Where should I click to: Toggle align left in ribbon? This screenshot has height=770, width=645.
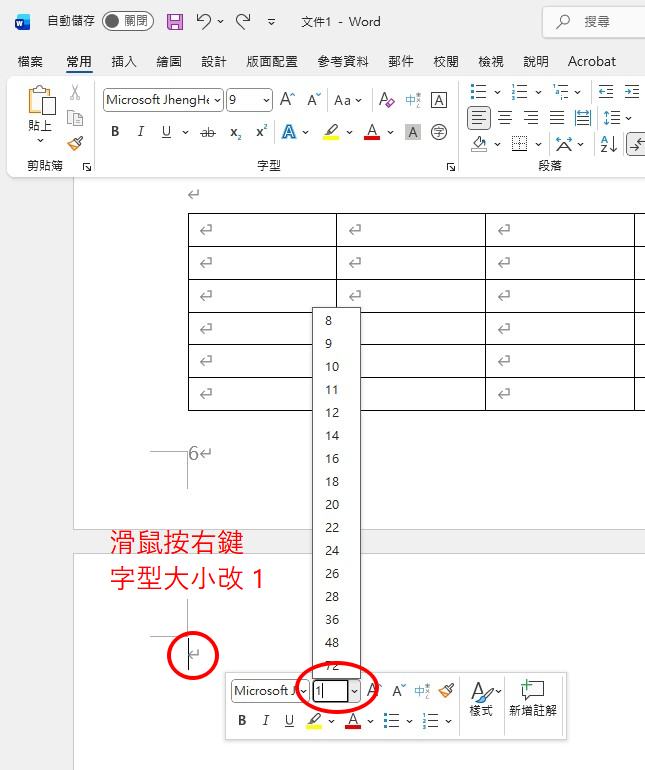click(478, 118)
